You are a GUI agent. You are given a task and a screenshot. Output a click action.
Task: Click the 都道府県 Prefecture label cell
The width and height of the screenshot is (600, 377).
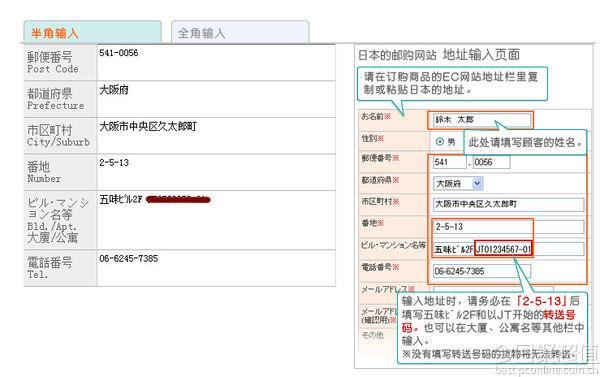[x=60, y=99]
